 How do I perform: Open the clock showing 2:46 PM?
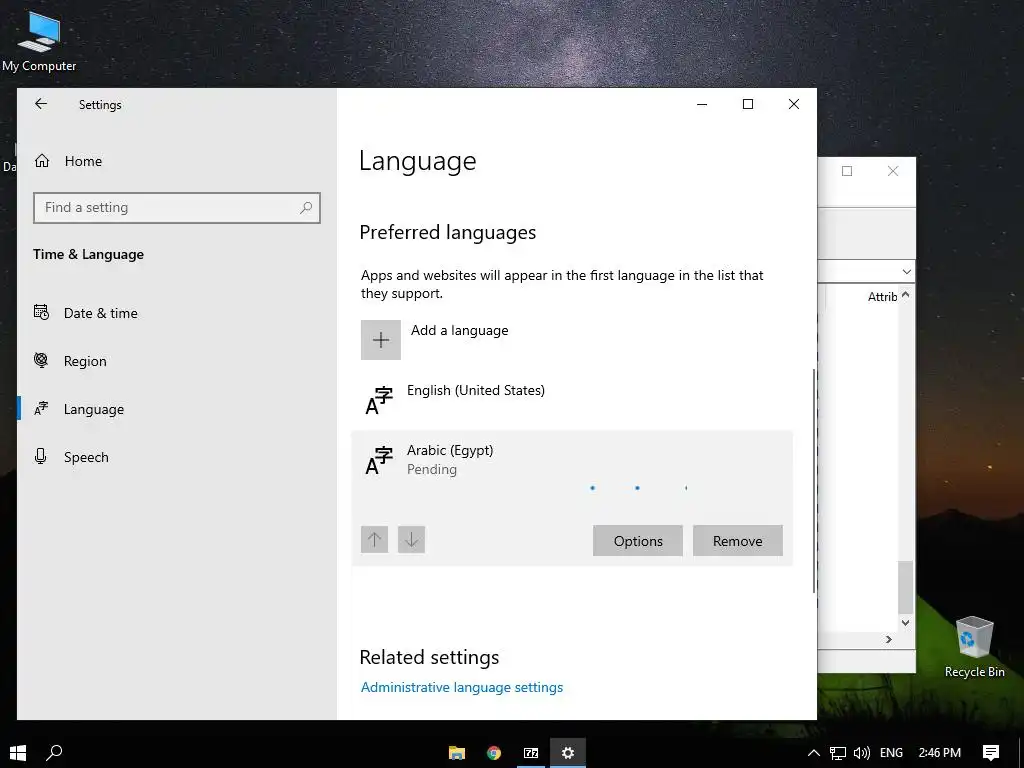coord(939,753)
